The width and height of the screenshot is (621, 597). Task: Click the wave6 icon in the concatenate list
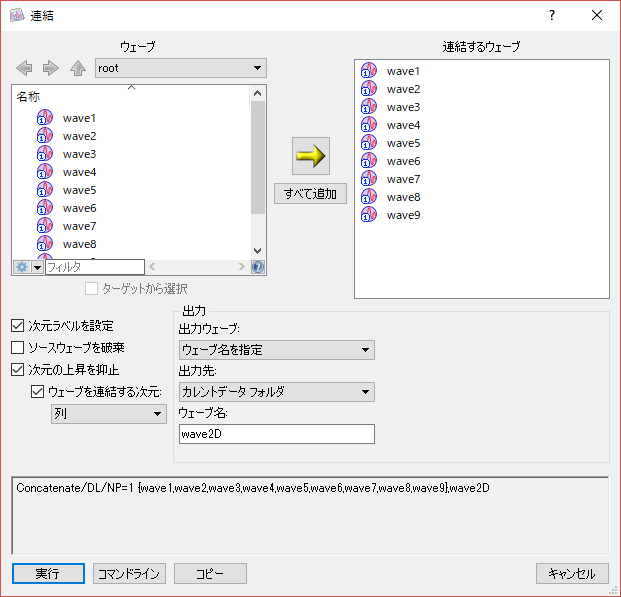[369, 161]
